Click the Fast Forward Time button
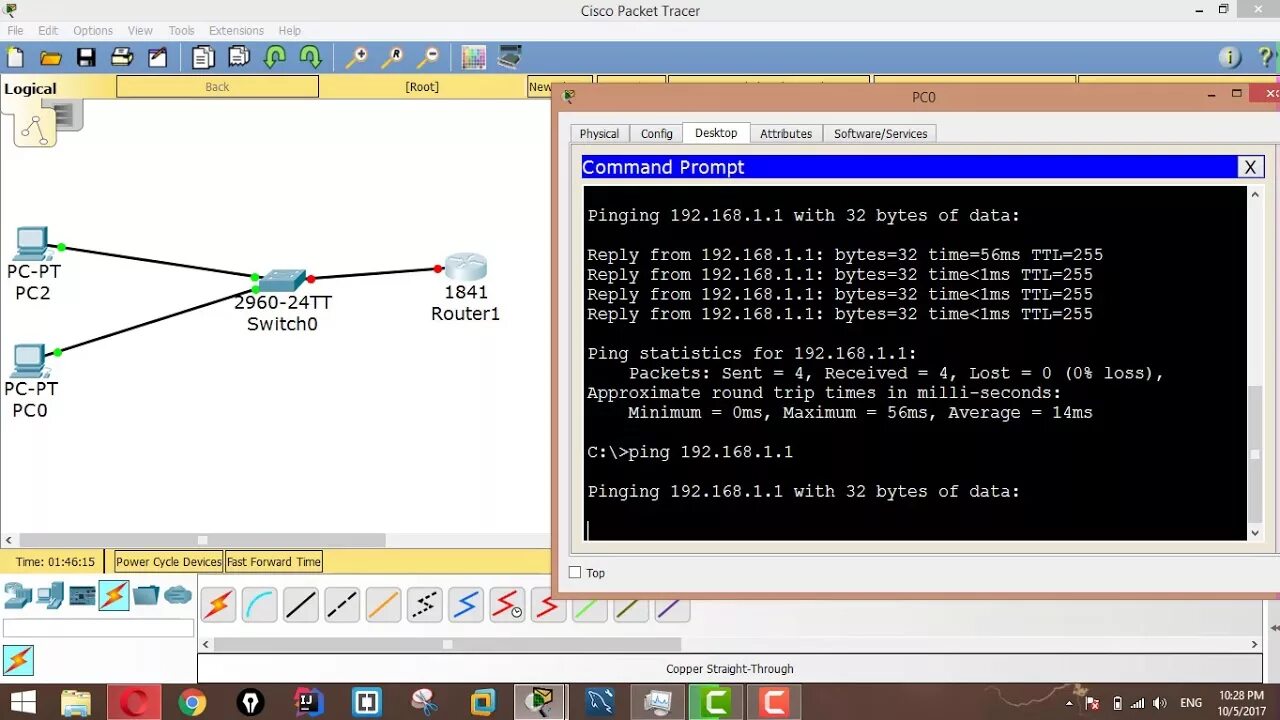The image size is (1280, 720). coord(274,562)
